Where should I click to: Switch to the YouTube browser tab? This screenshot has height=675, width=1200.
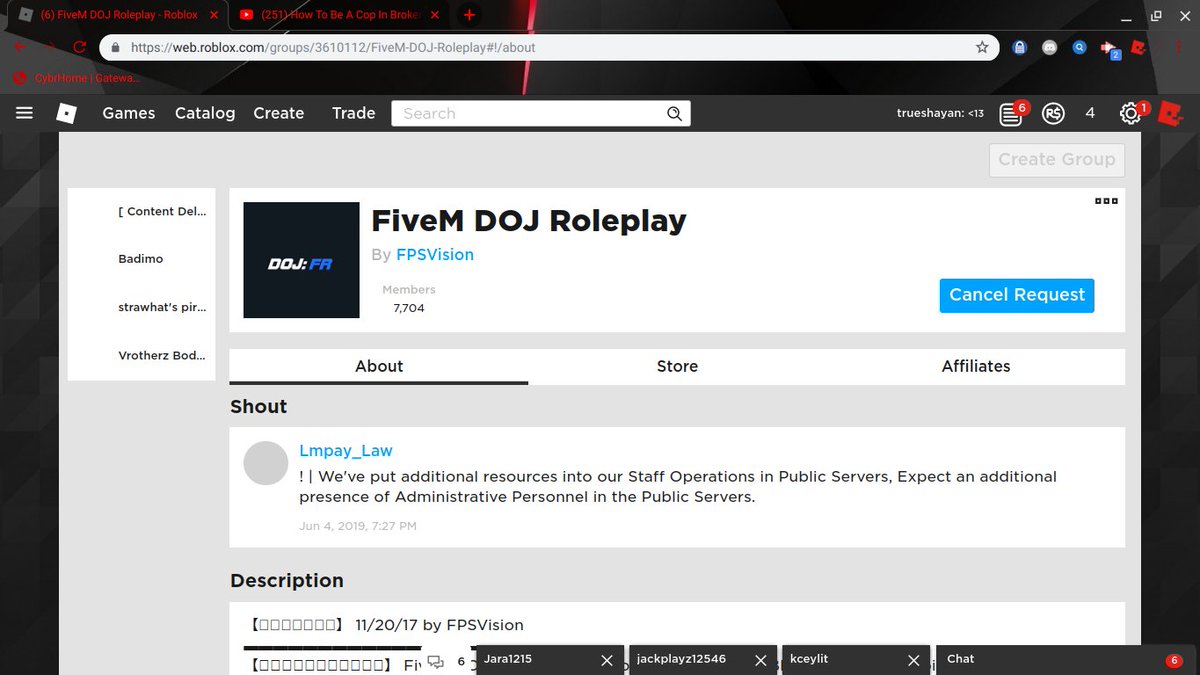pos(340,15)
